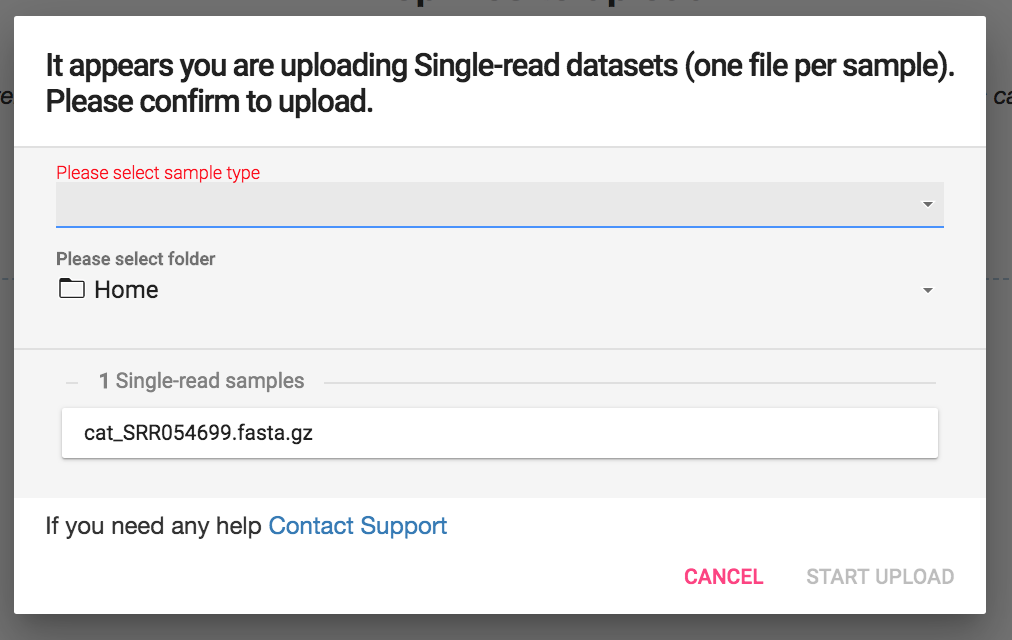Image resolution: width=1012 pixels, height=640 pixels.
Task: Click the dash icon before Single-read samples
Action: click(71, 381)
